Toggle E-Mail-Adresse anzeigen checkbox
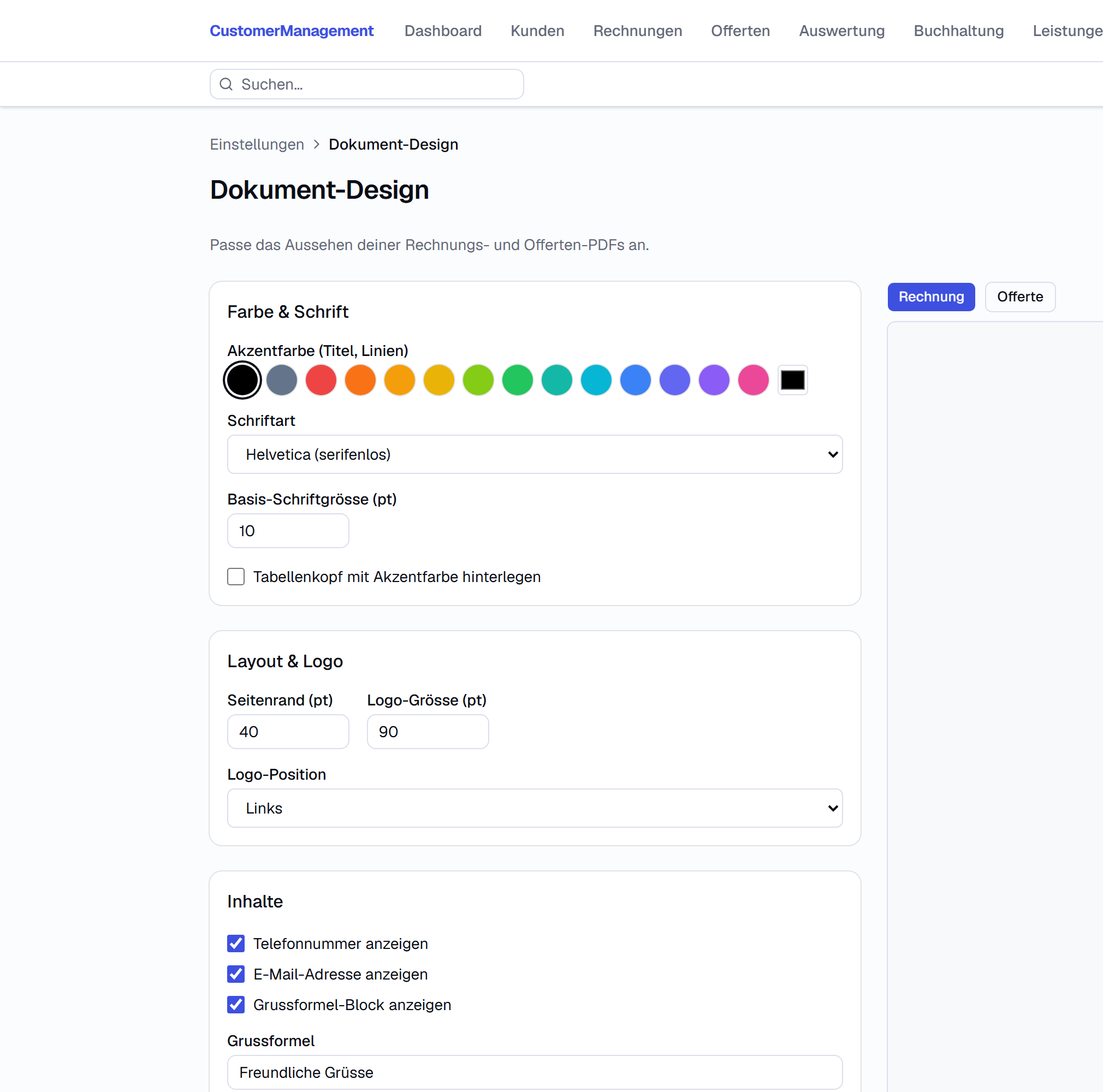Image resolution: width=1103 pixels, height=1092 pixels. click(x=236, y=974)
